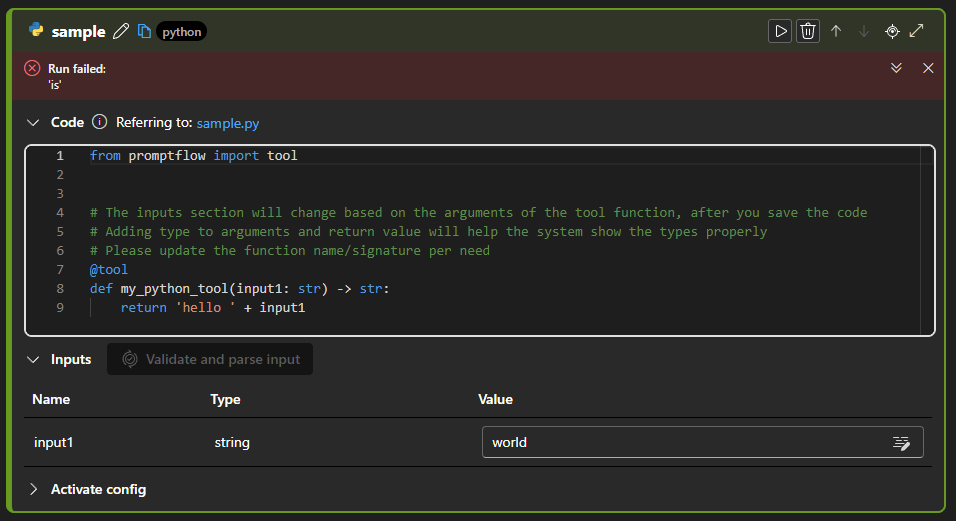The width and height of the screenshot is (956, 521).
Task: Rename node using the pencil icon
Action: (x=121, y=31)
